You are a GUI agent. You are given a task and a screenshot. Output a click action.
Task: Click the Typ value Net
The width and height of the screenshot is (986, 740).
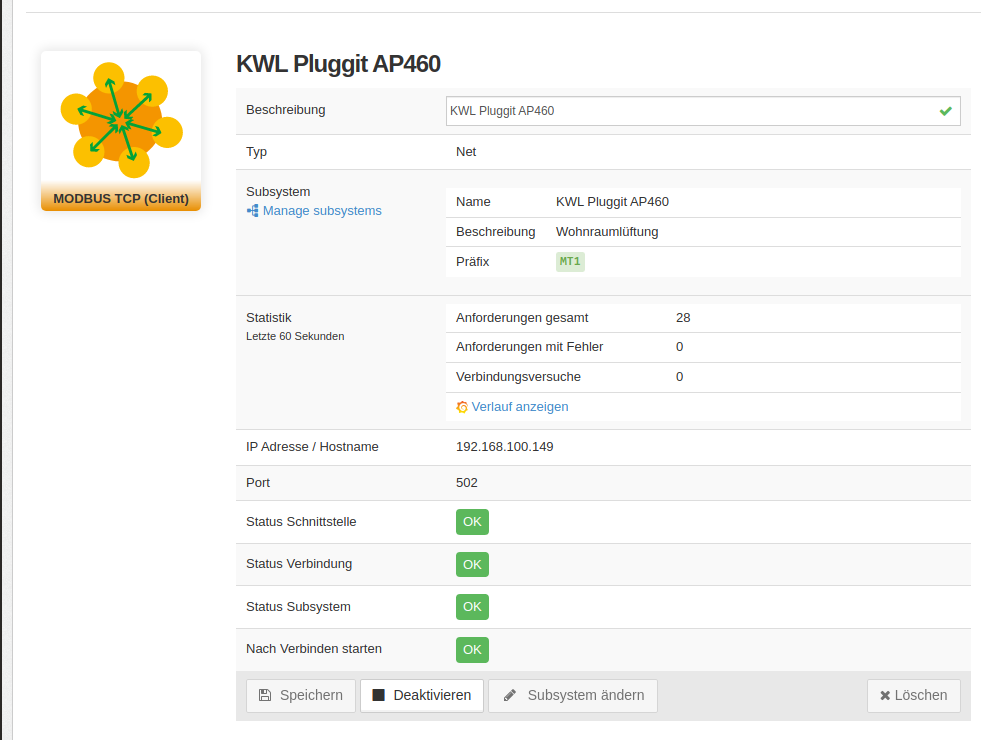click(466, 152)
